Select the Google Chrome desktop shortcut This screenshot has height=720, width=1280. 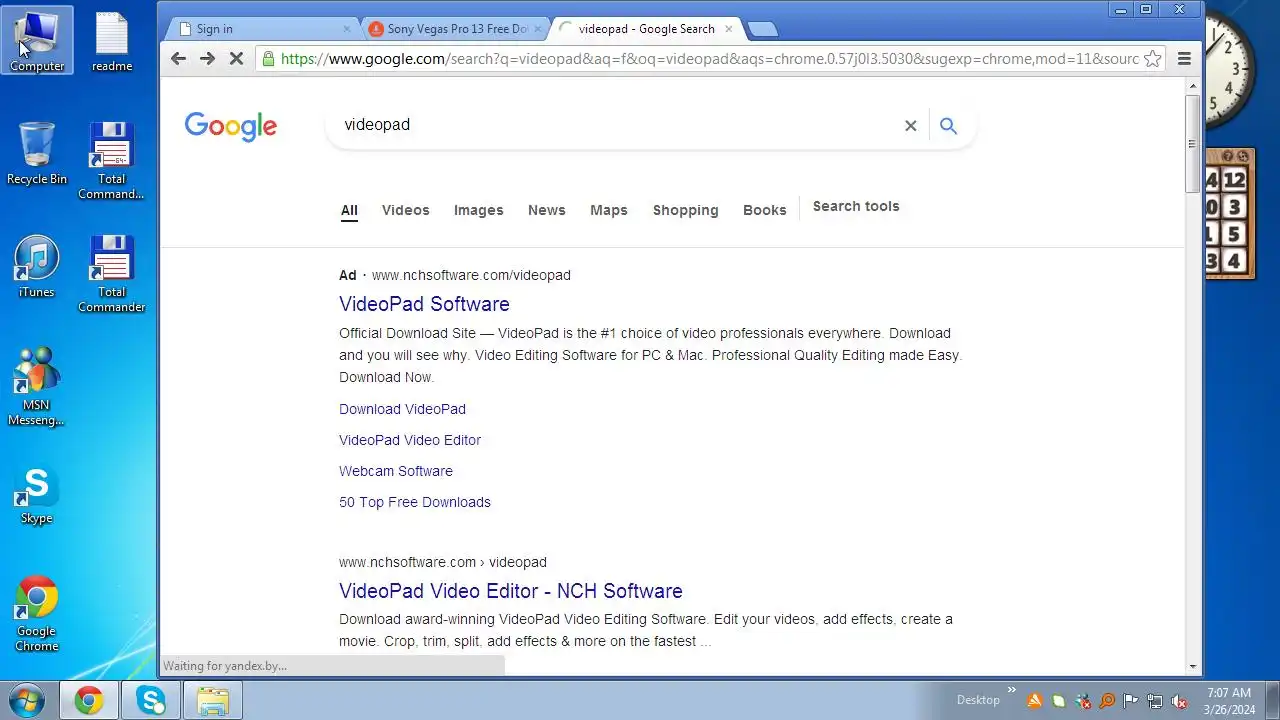[37, 613]
